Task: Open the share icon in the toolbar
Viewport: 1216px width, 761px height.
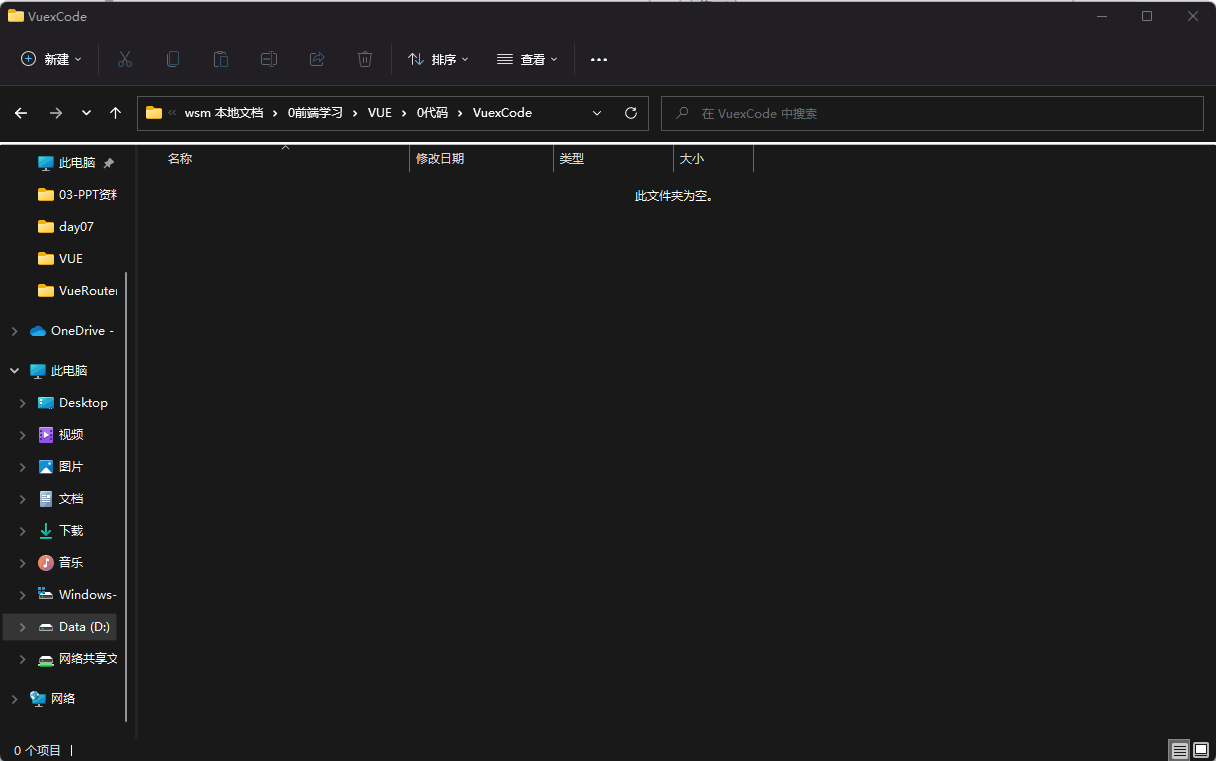Action: [316, 59]
